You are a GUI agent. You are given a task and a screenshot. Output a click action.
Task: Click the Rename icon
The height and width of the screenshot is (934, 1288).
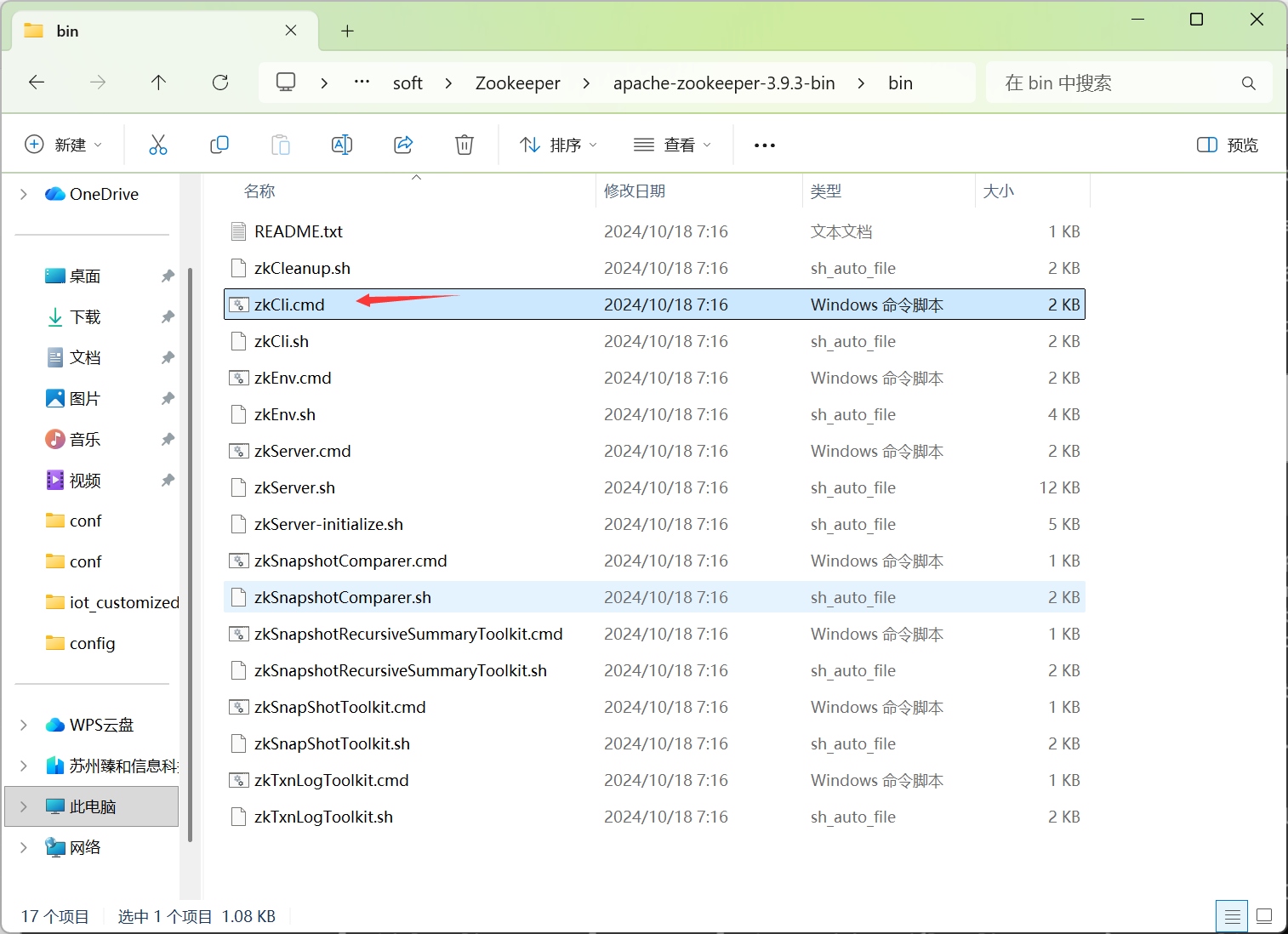[x=342, y=145]
